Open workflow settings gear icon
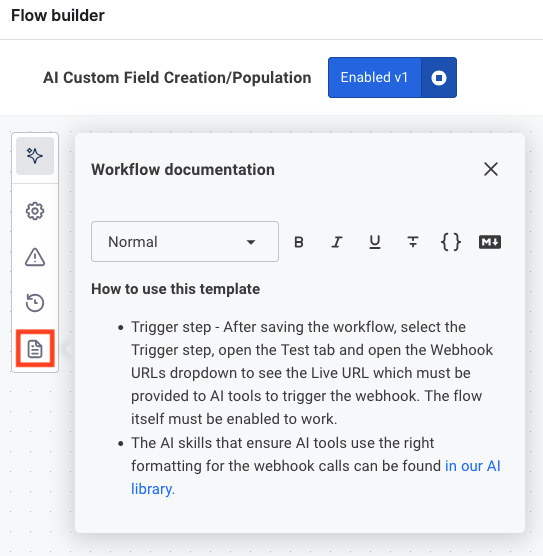This screenshot has height=556, width=543. pyautogui.click(x=35, y=211)
